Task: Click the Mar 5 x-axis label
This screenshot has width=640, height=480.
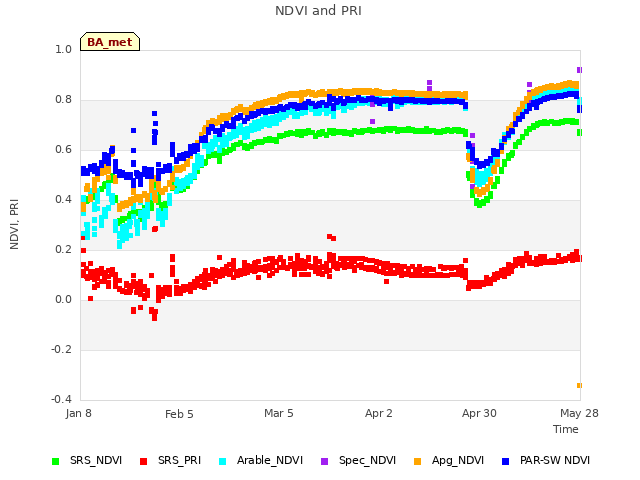Action: (x=279, y=413)
